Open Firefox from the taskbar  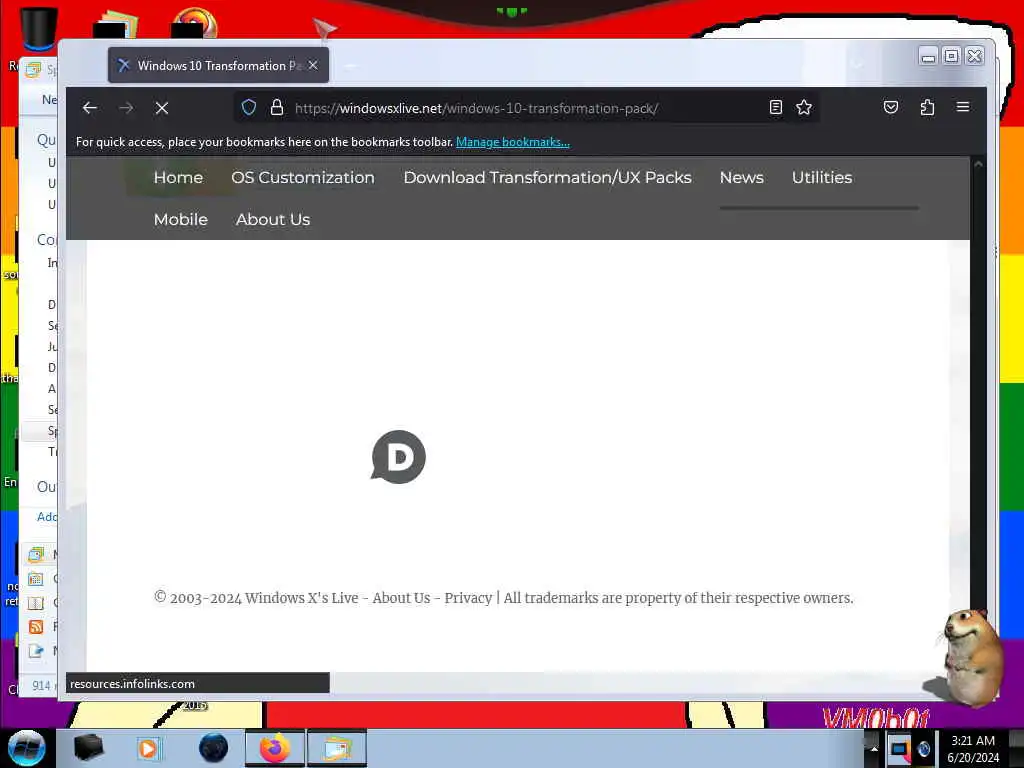[274, 748]
